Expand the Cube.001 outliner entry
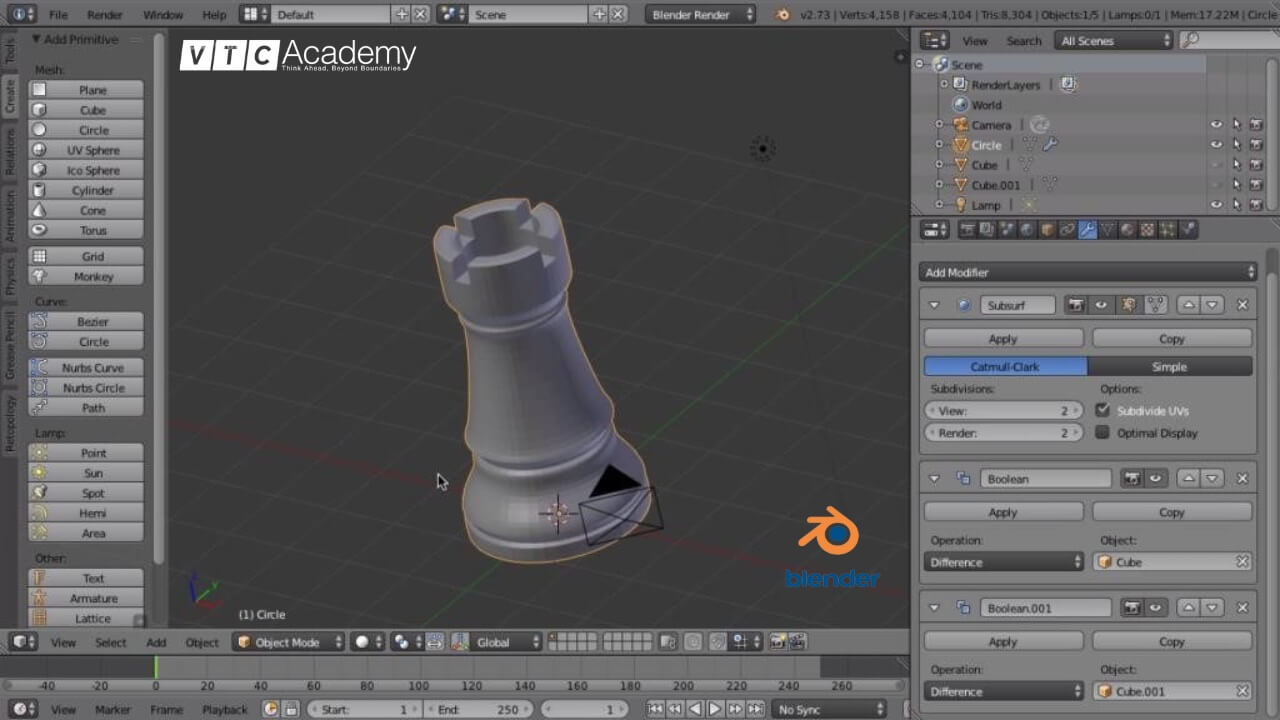 point(940,184)
